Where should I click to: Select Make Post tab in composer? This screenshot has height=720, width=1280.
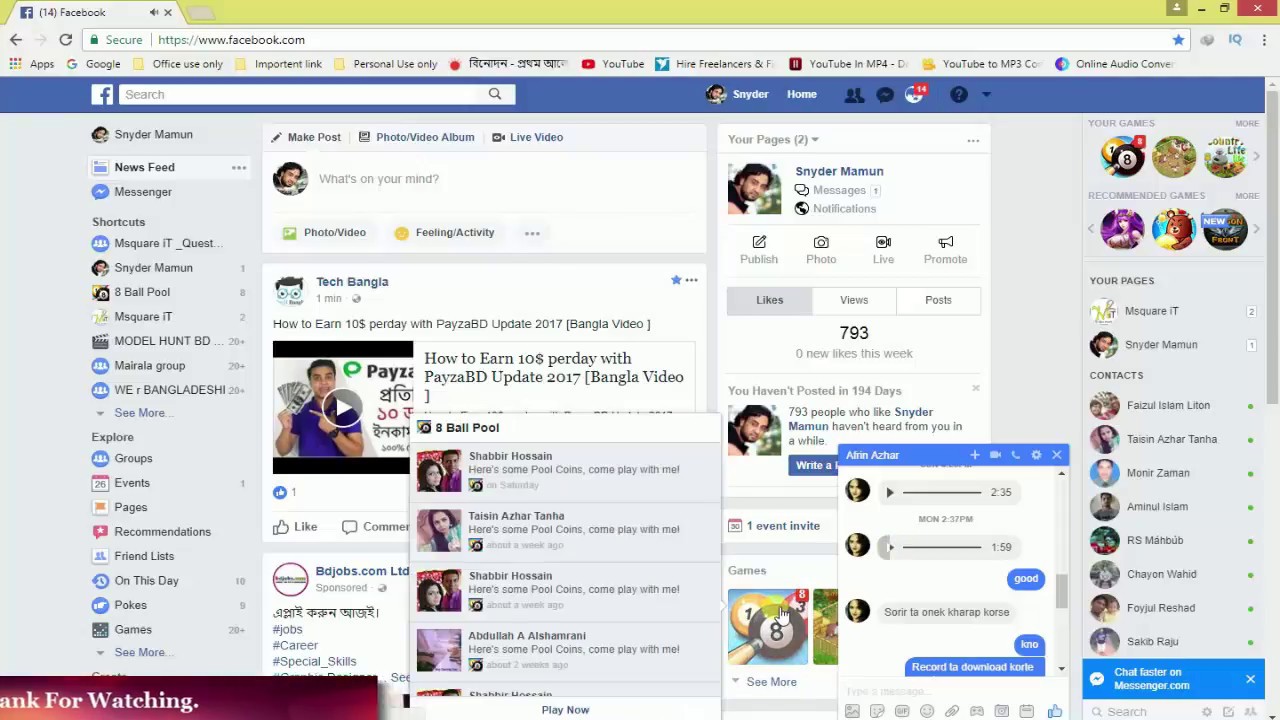pos(306,137)
